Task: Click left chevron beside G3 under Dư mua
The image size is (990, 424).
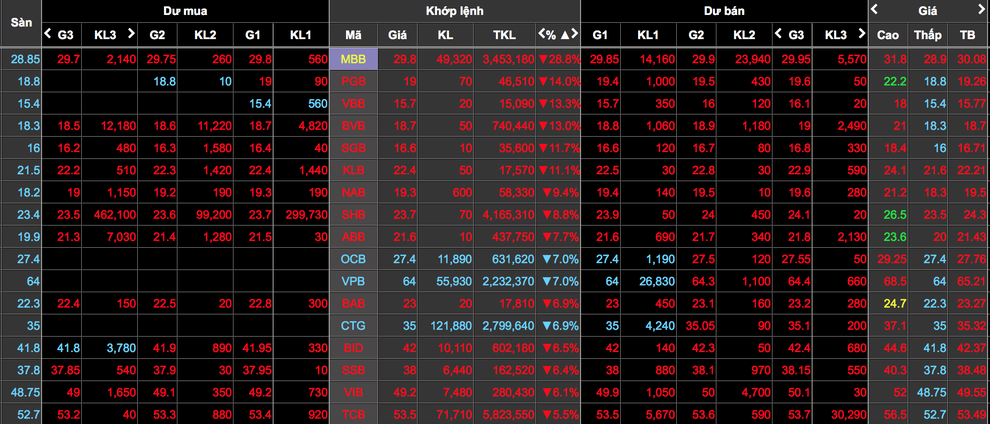Action: [x=47, y=33]
